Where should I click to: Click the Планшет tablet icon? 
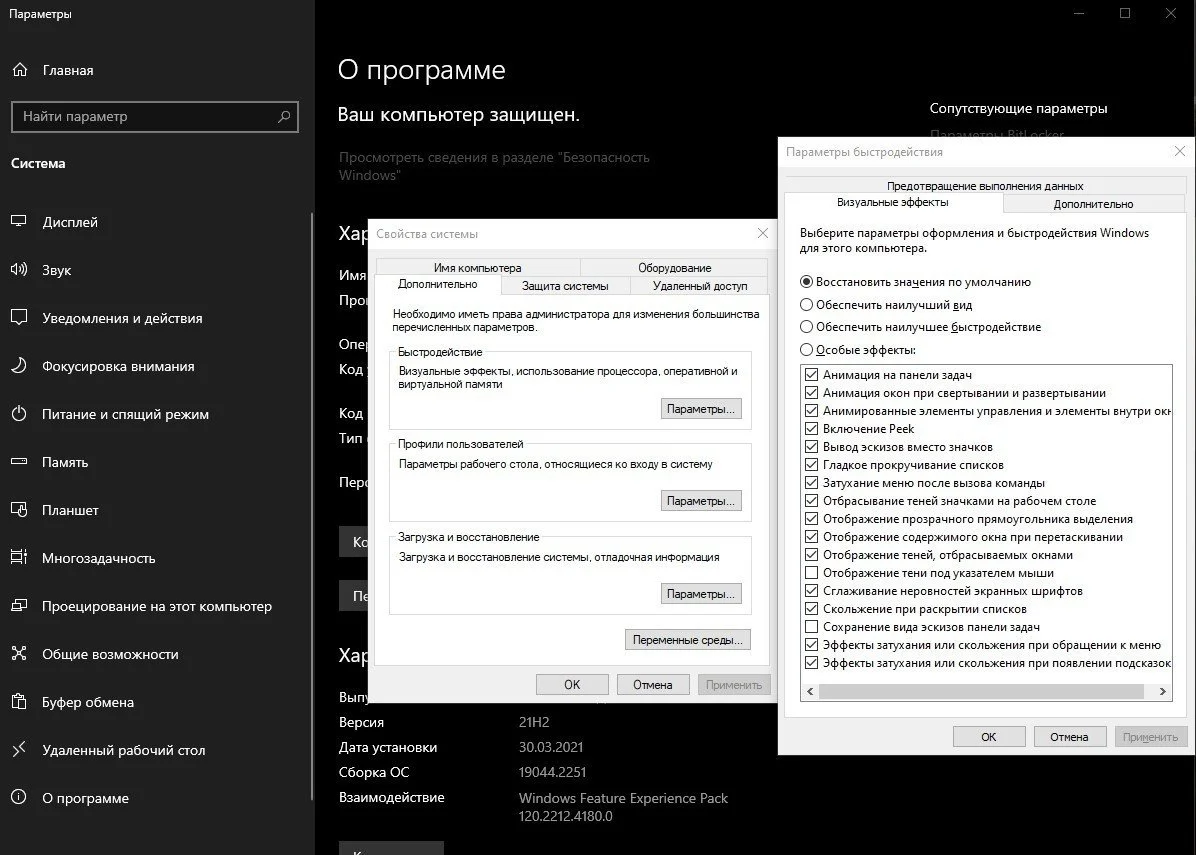pos(19,509)
